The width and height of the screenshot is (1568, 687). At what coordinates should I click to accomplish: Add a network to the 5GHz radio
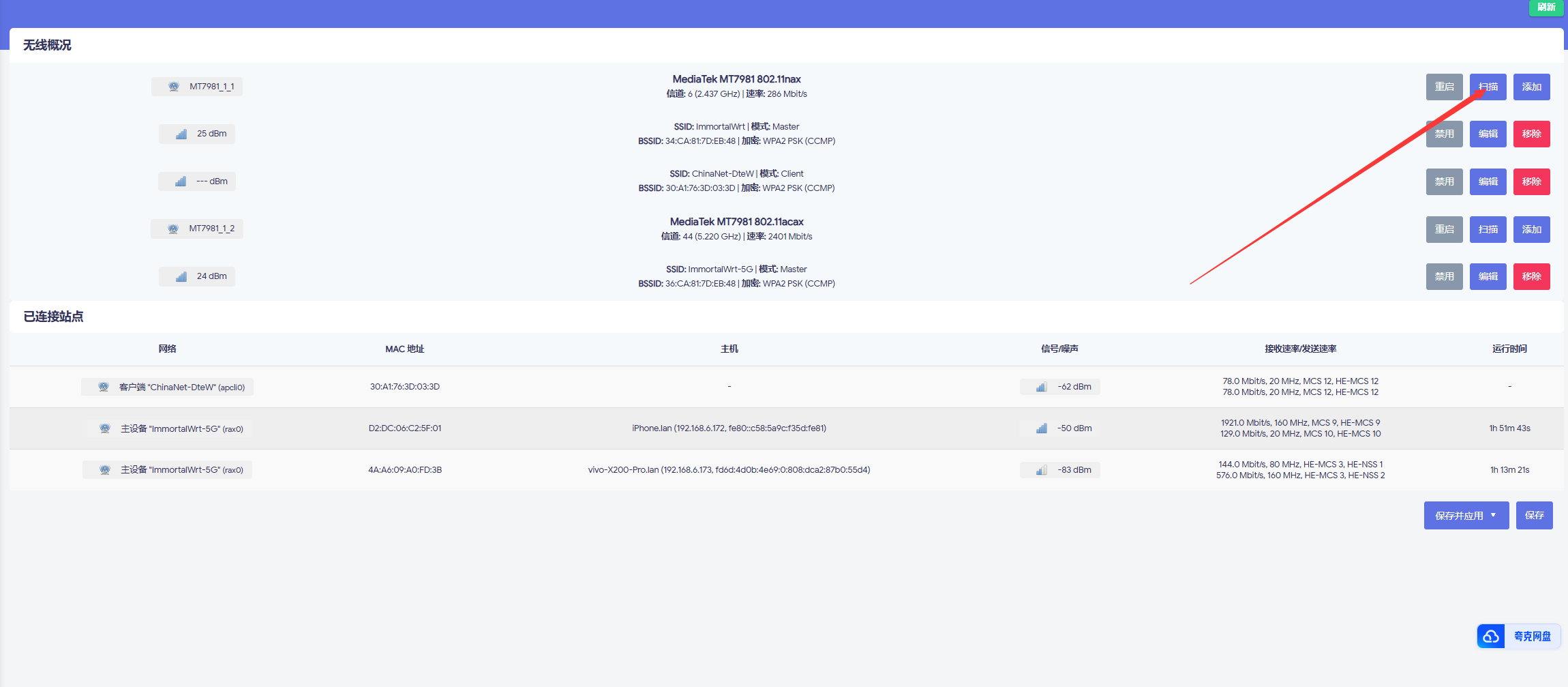(1531, 229)
